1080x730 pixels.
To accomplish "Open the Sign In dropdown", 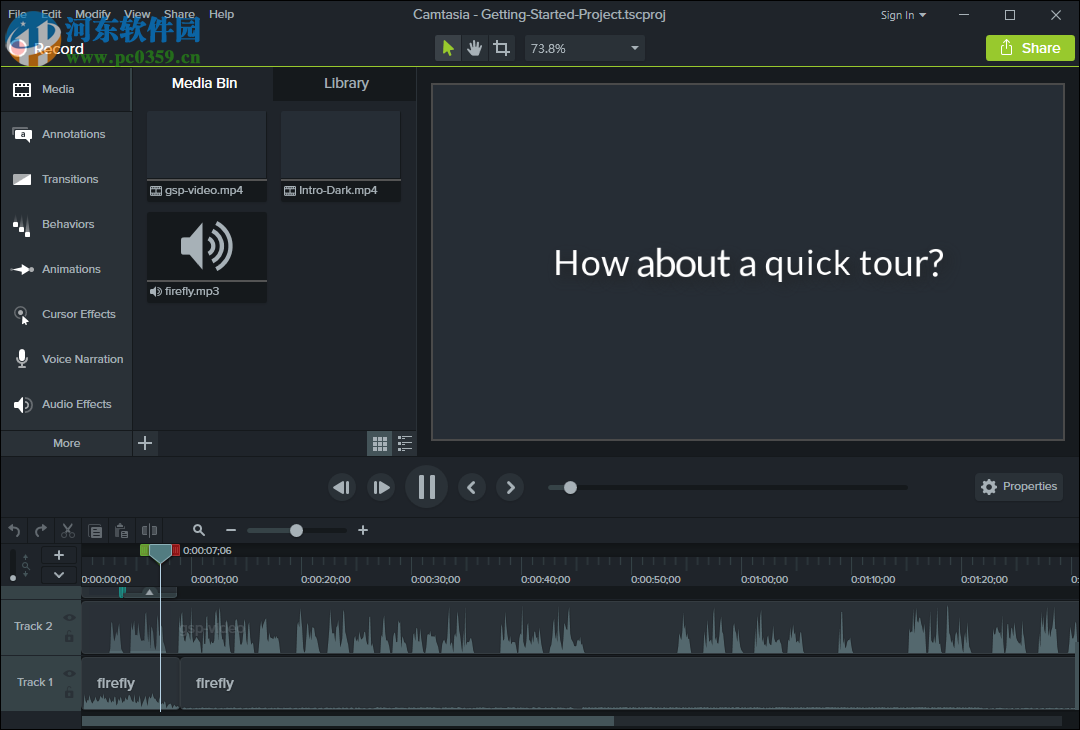I will [x=902, y=15].
